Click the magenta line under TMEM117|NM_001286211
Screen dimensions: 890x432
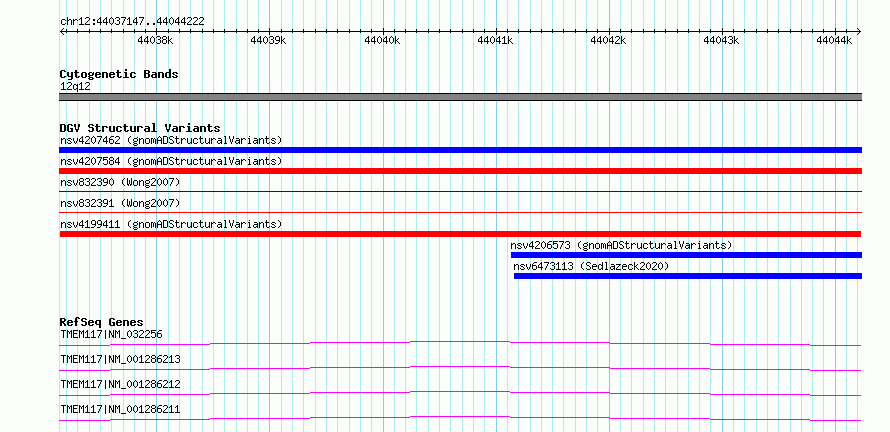(460, 418)
